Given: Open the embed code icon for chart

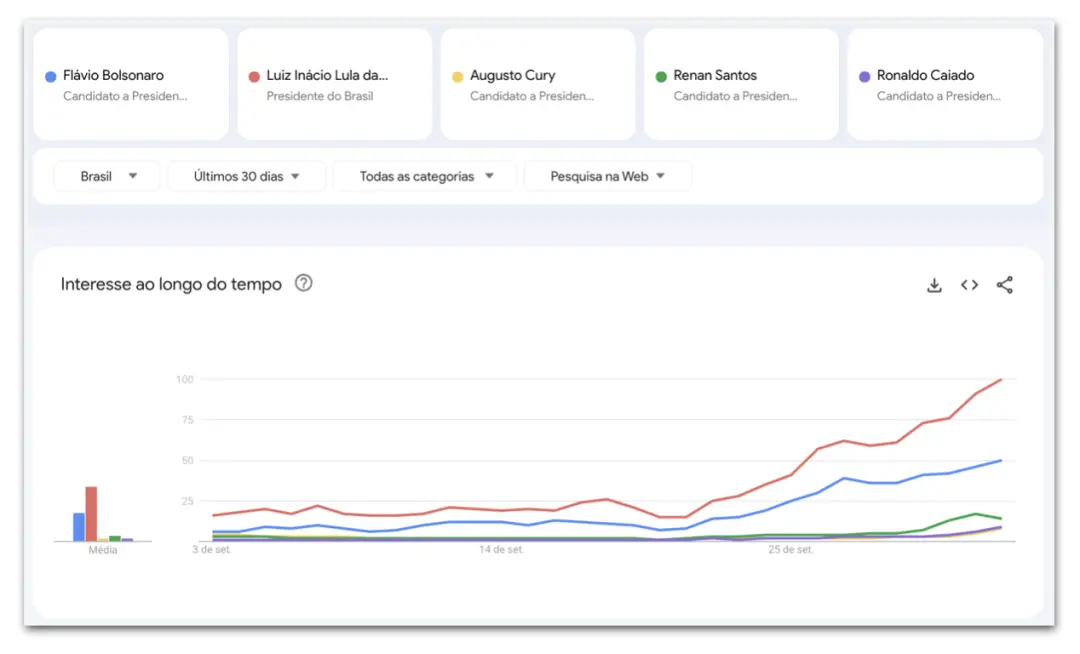Looking at the screenshot, I should click(x=969, y=285).
